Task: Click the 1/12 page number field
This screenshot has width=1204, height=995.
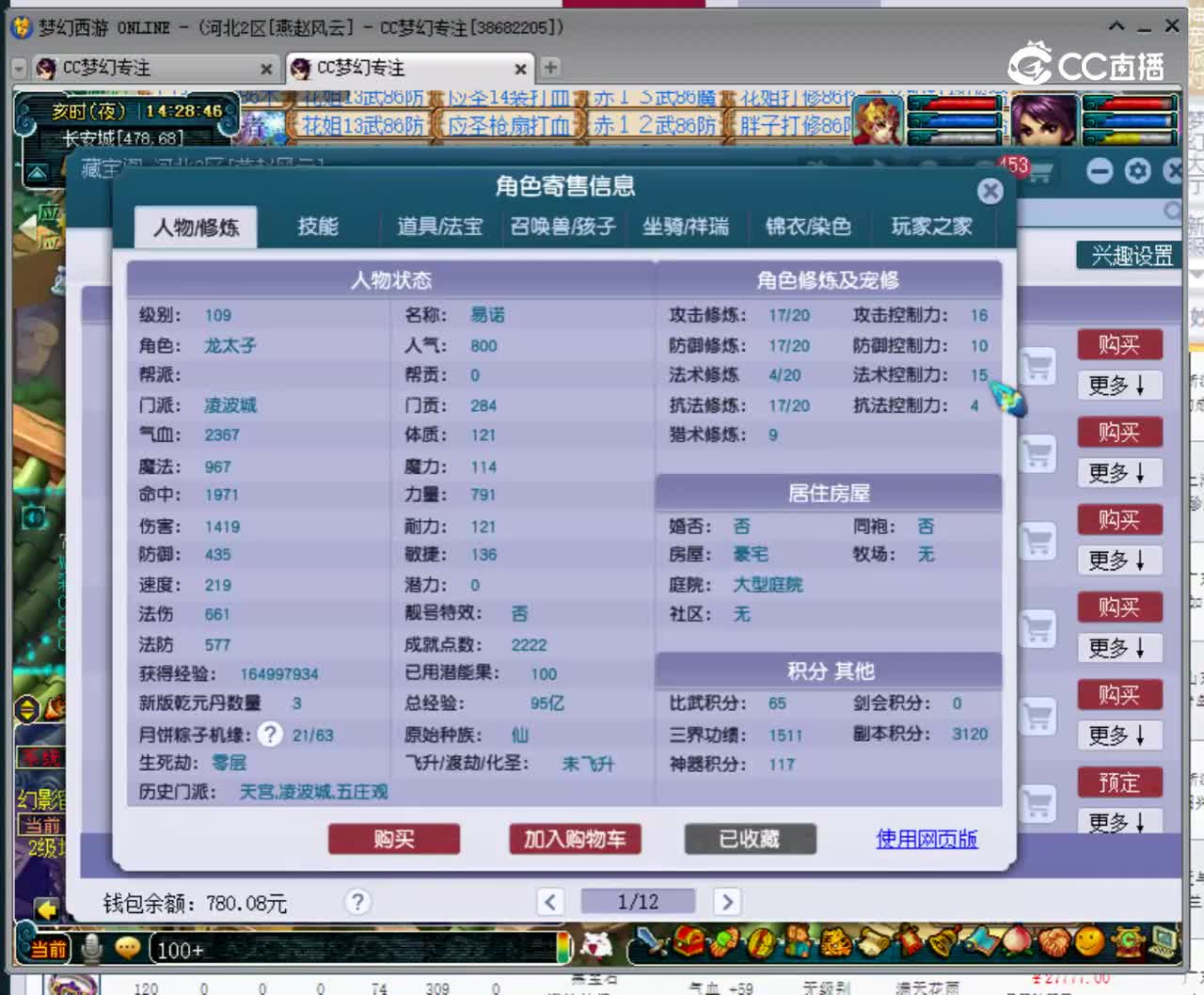Action: (638, 902)
